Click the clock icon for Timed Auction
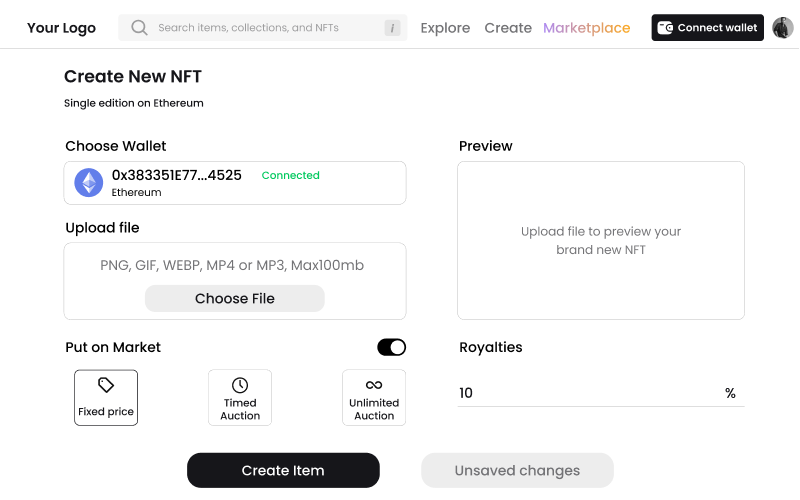Screen dimensions: 800x500 coord(240,385)
